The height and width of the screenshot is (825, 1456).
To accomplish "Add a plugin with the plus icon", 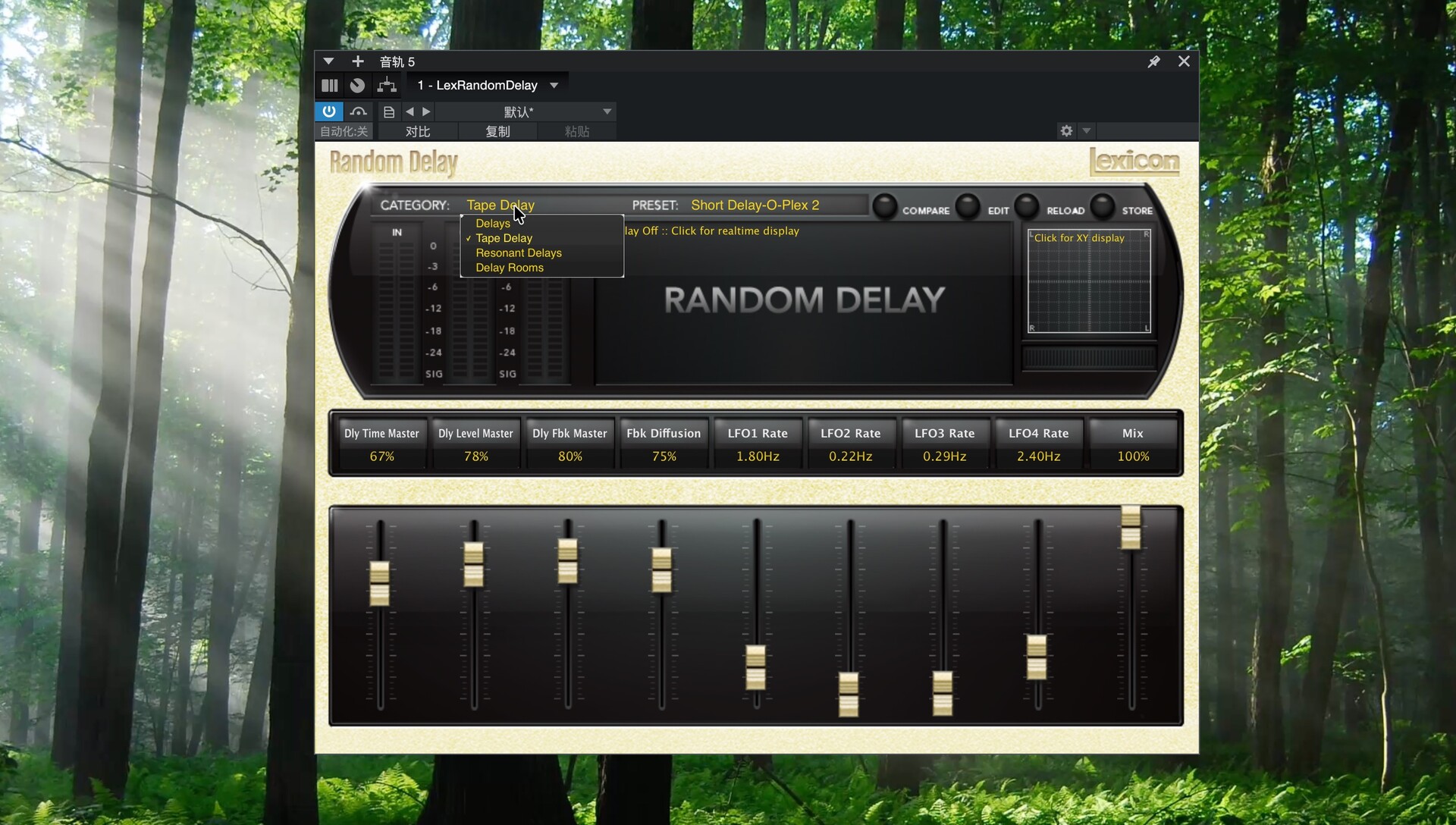I will coord(358,61).
